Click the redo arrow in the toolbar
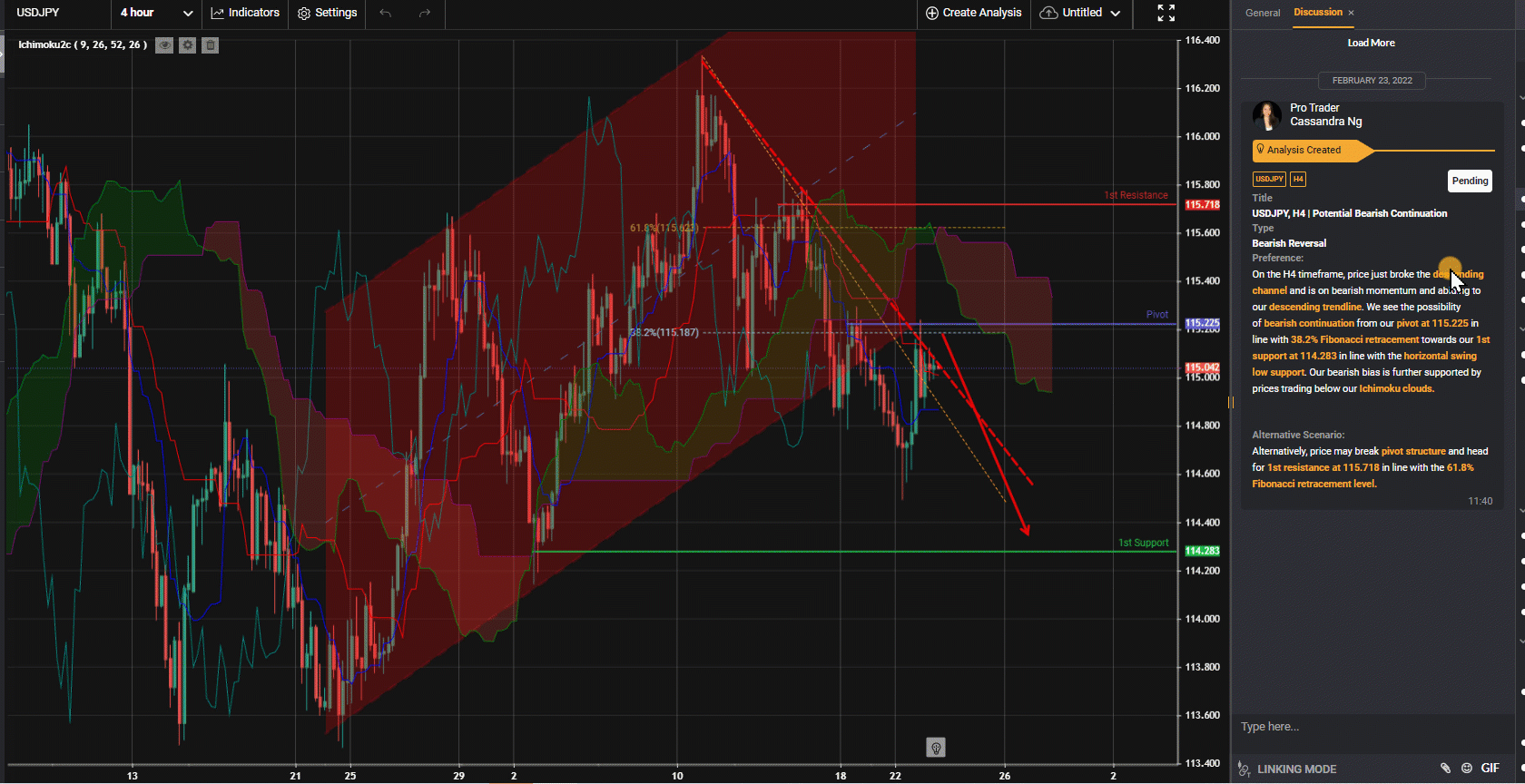The image size is (1525, 784). [x=425, y=13]
